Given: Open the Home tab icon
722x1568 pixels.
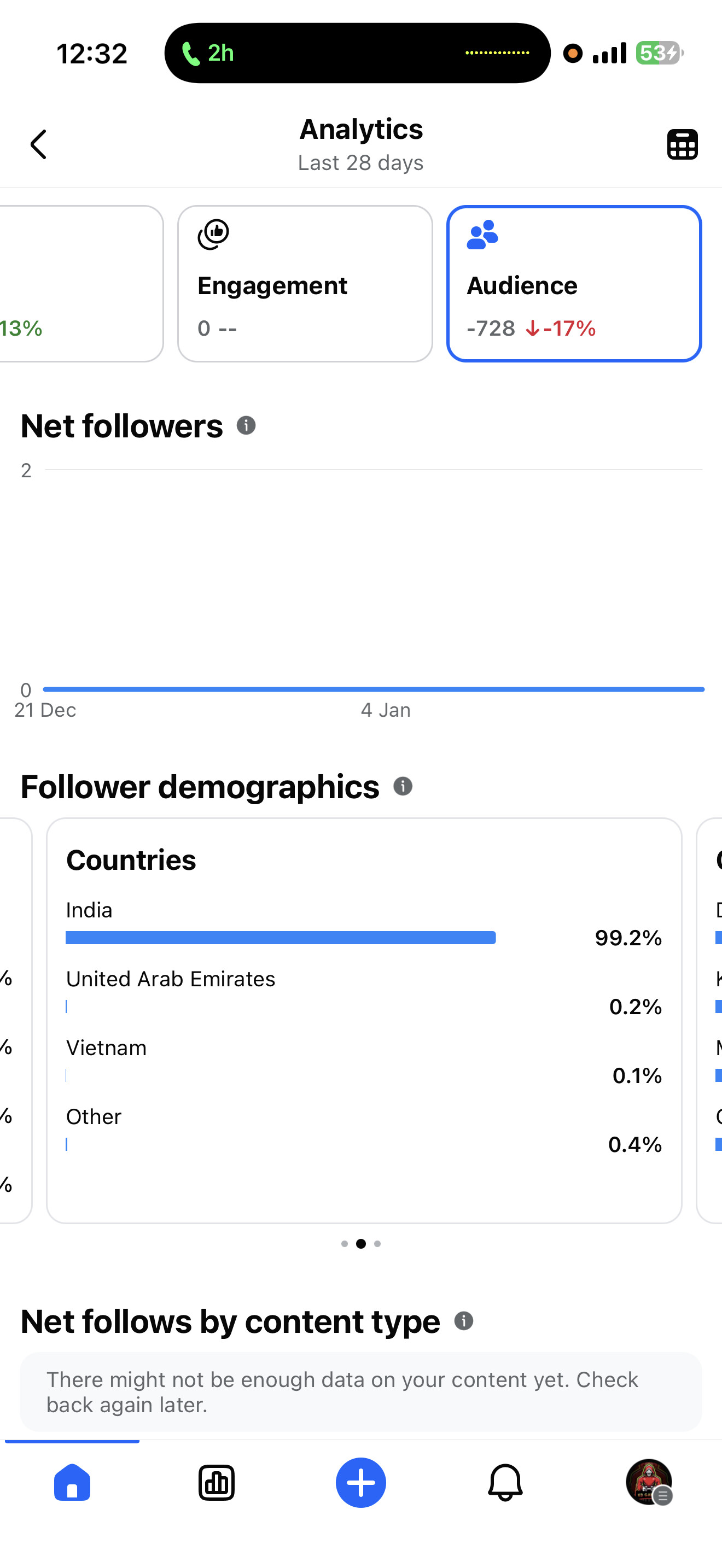Looking at the screenshot, I should (72, 1482).
